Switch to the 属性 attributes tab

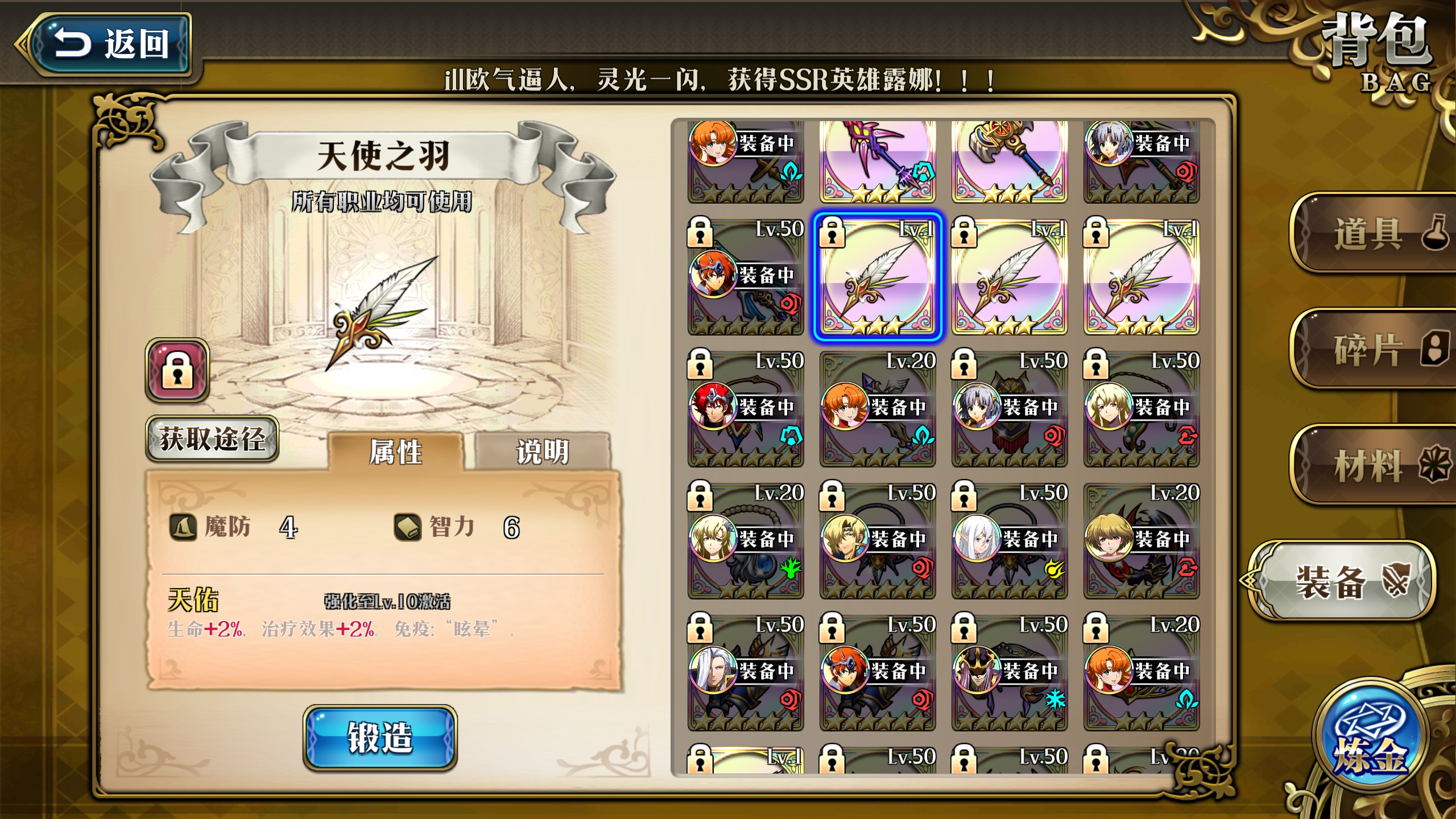pos(396,452)
